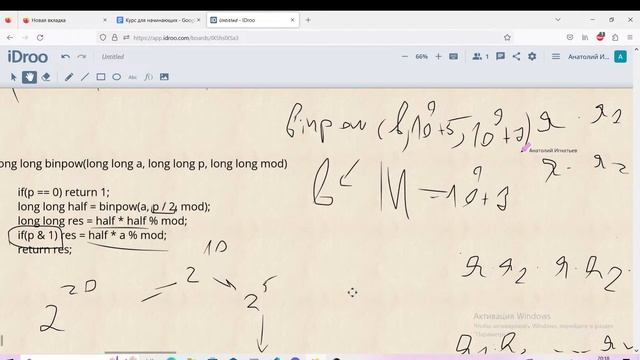Click the 66% zoom level
Image resolution: width=640 pixels, height=360 pixels.
point(421,57)
